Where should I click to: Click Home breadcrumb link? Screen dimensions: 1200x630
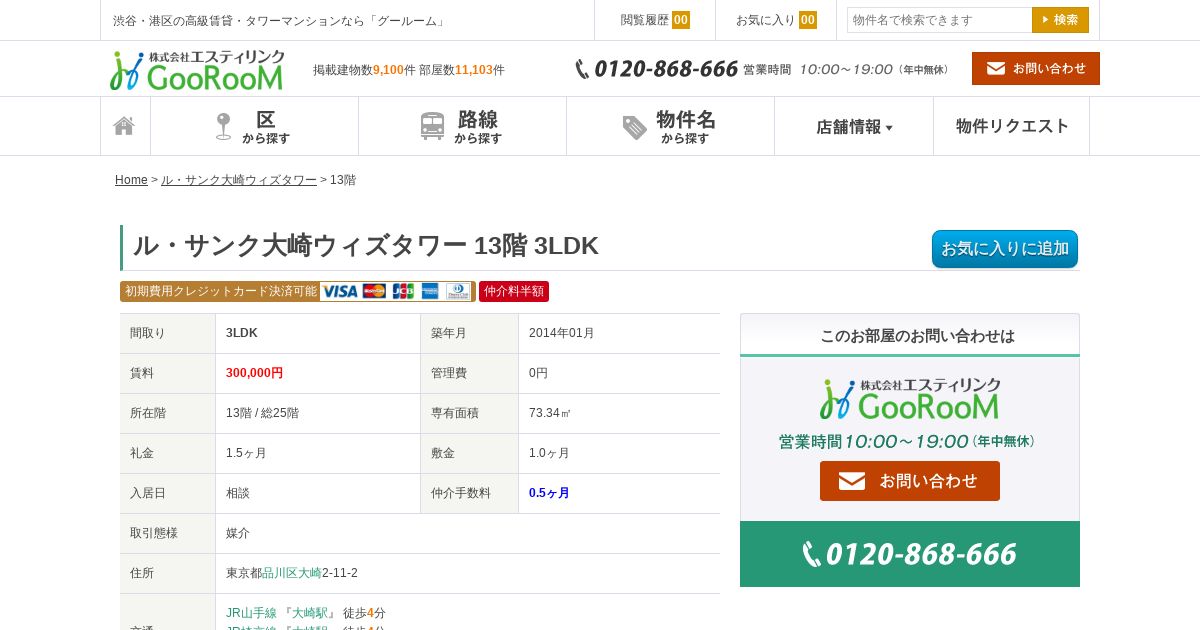[x=131, y=180]
